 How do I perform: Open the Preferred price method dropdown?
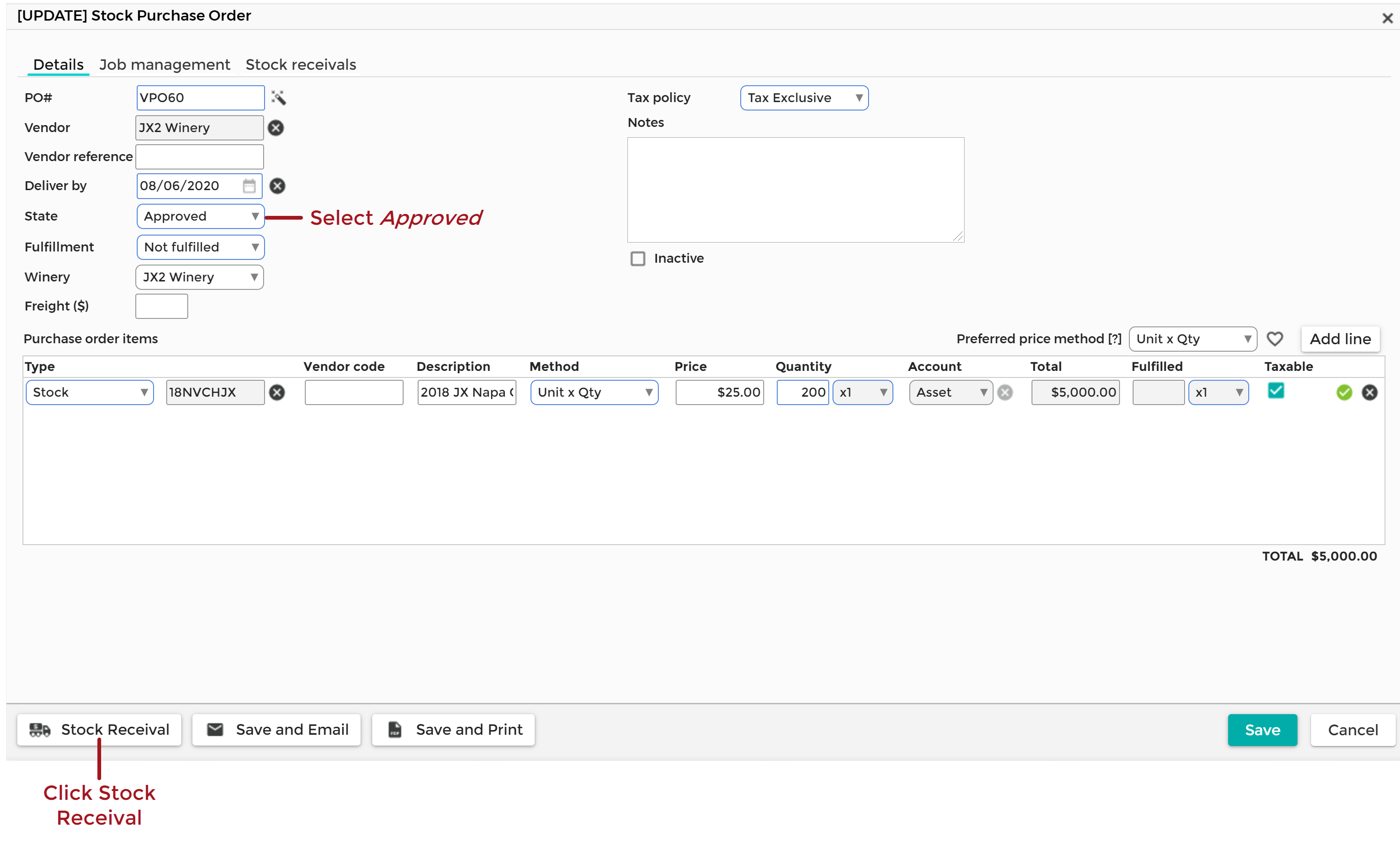click(x=1193, y=339)
